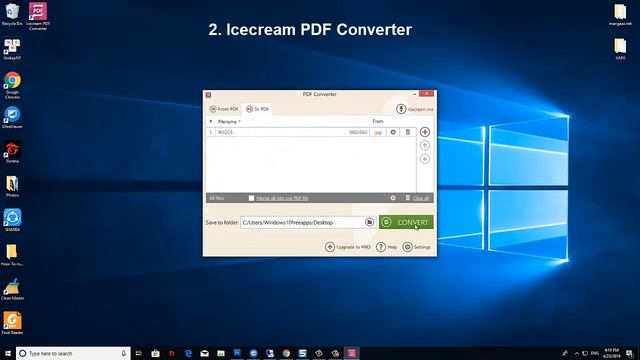Open the Icecream.me link
Screen dimensions: 640x360
tap(415, 109)
